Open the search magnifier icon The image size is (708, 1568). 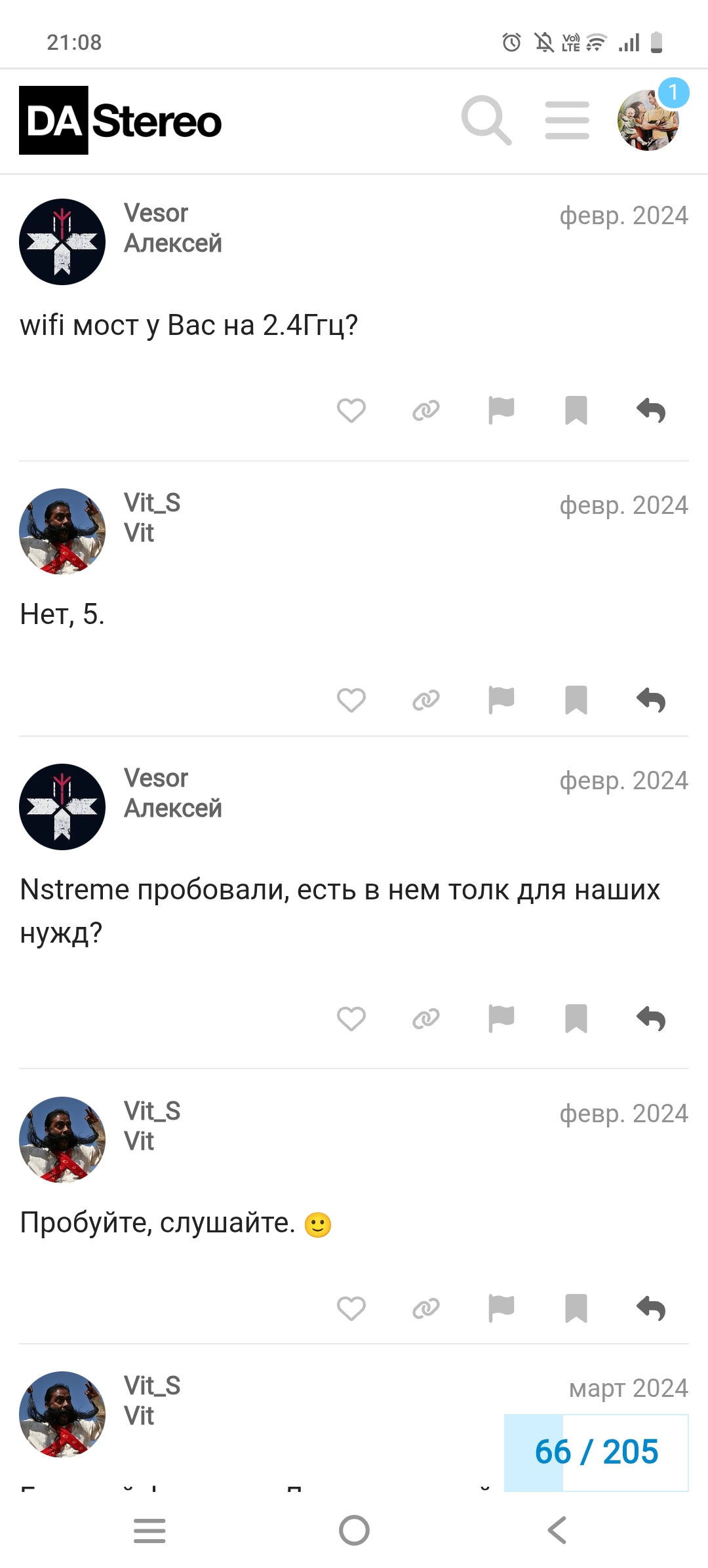(x=486, y=120)
